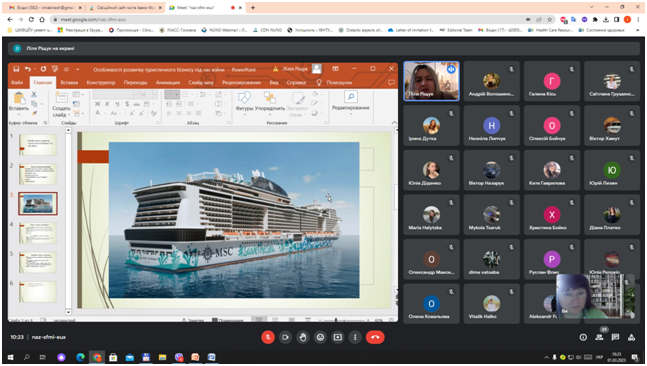Click the Present now icon
Viewport: 647px width, 366px height.
pyautogui.click(x=338, y=337)
